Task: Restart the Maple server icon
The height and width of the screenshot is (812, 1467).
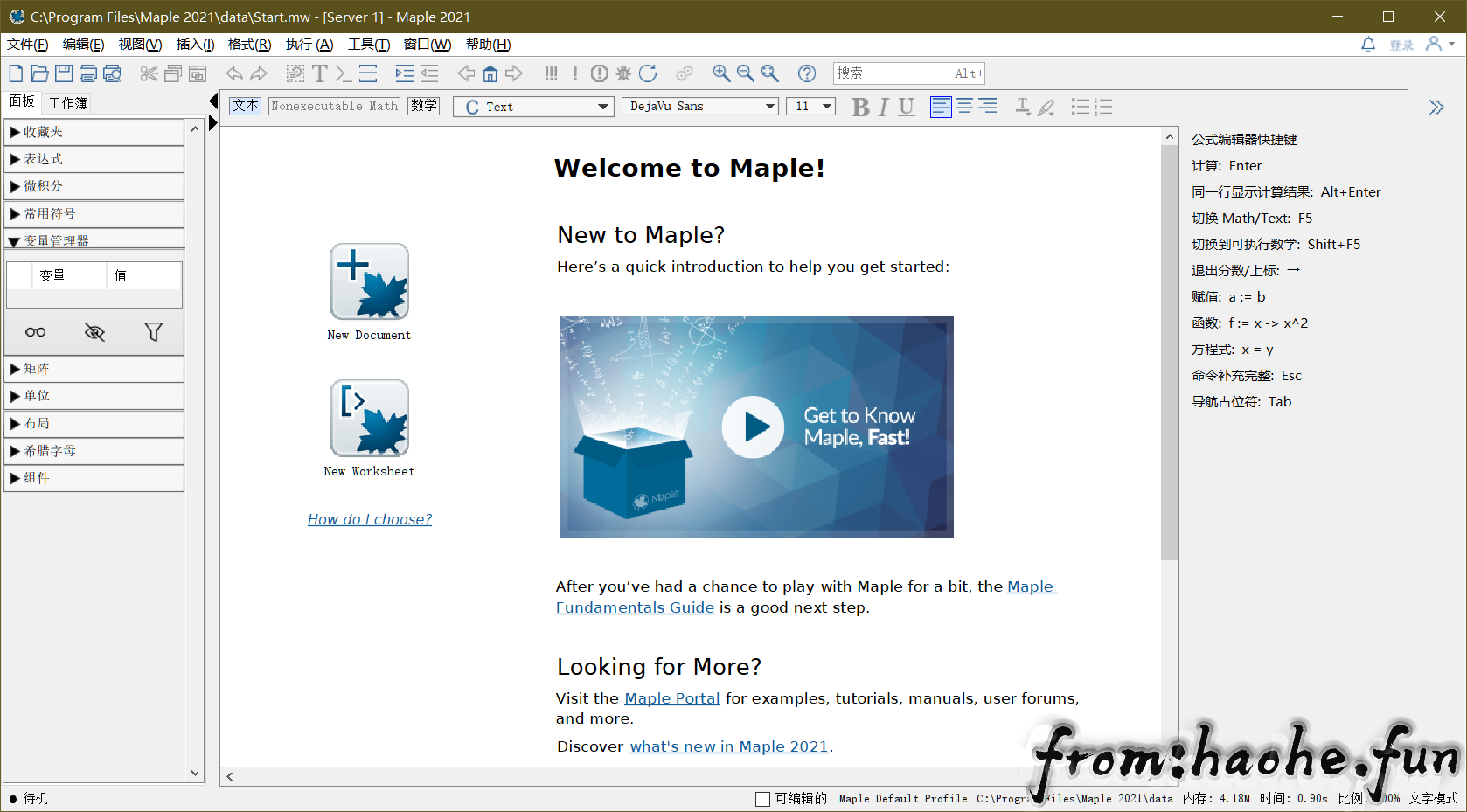Action: [648, 73]
